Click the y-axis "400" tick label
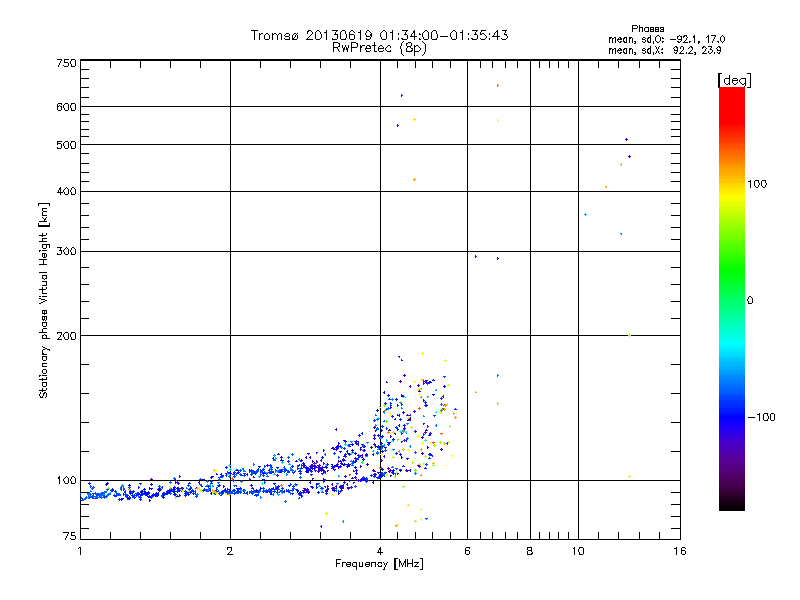The image size is (800, 600). pyautogui.click(x=66, y=191)
